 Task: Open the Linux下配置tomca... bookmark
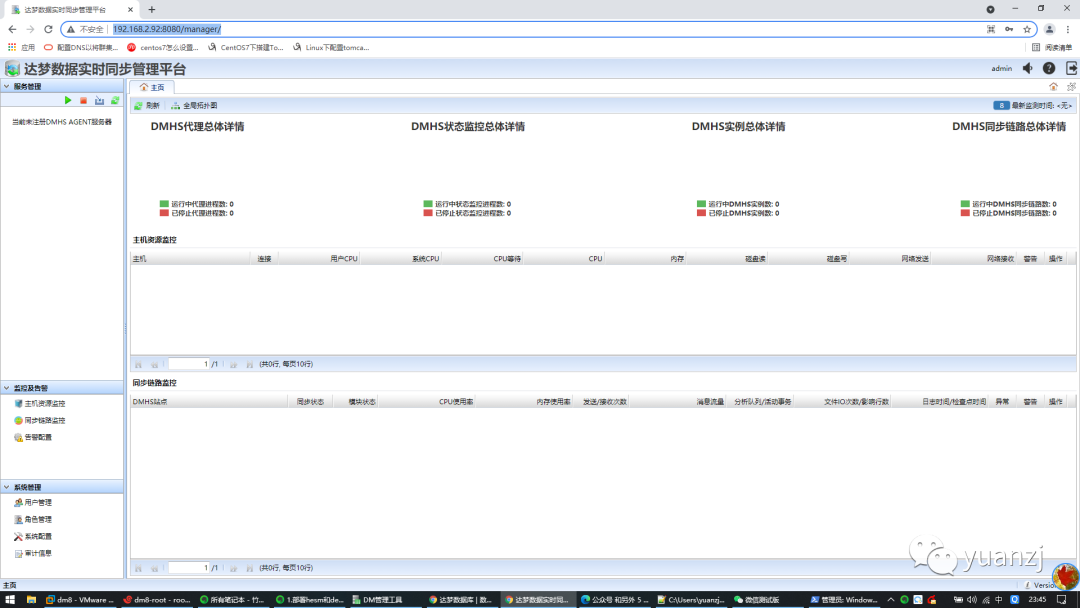pos(331,48)
